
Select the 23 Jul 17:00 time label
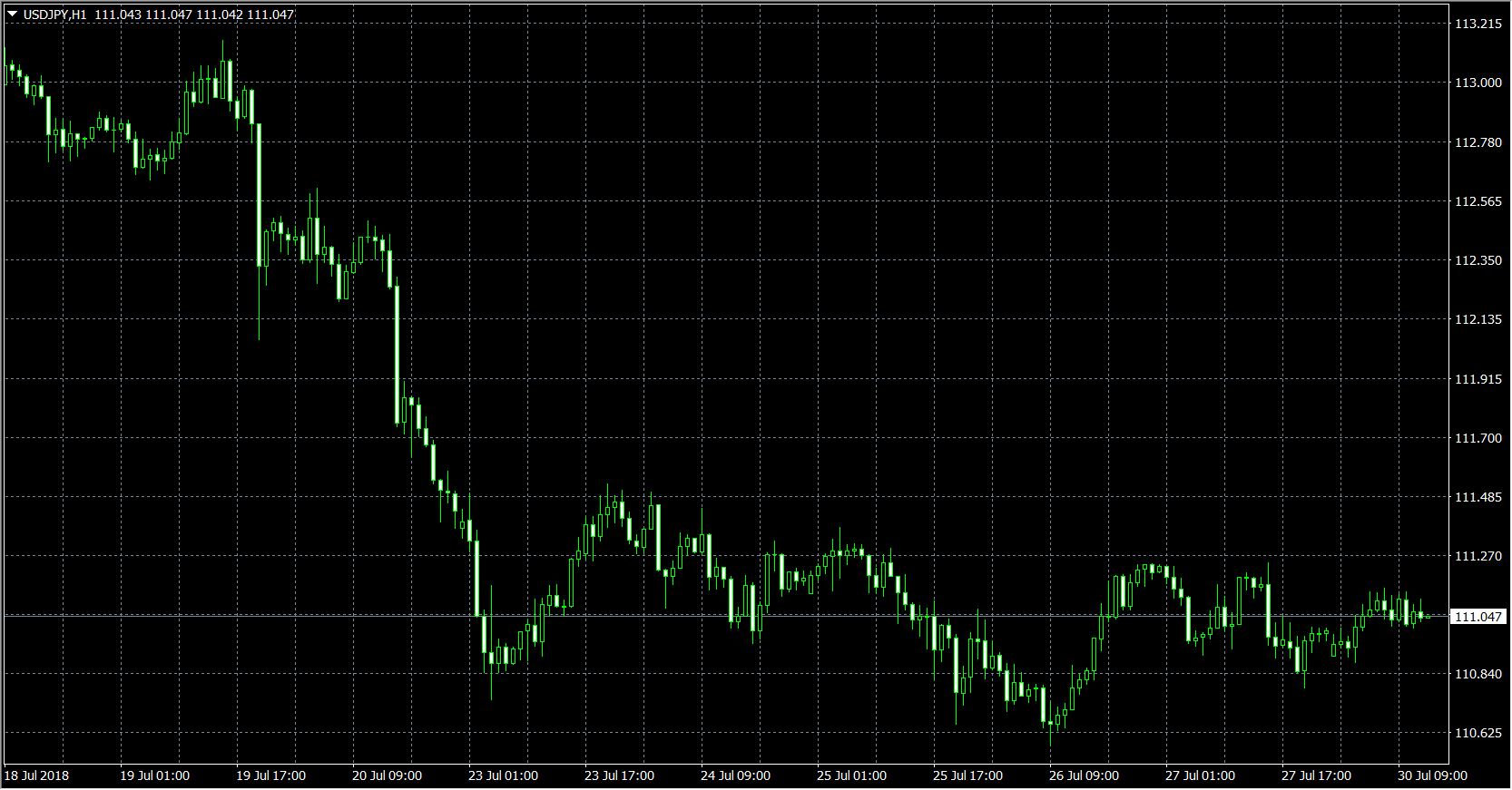point(619,775)
